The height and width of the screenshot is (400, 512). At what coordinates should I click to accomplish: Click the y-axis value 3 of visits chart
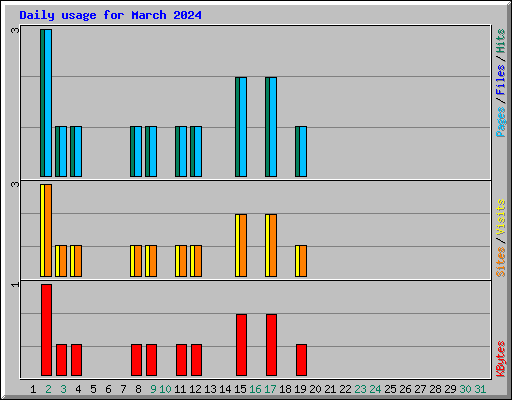(15, 184)
